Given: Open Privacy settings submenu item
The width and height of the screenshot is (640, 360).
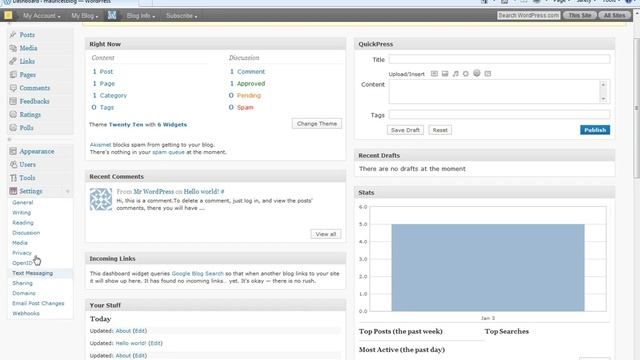Looking at the screenshot, I should [x=22, y=253].
